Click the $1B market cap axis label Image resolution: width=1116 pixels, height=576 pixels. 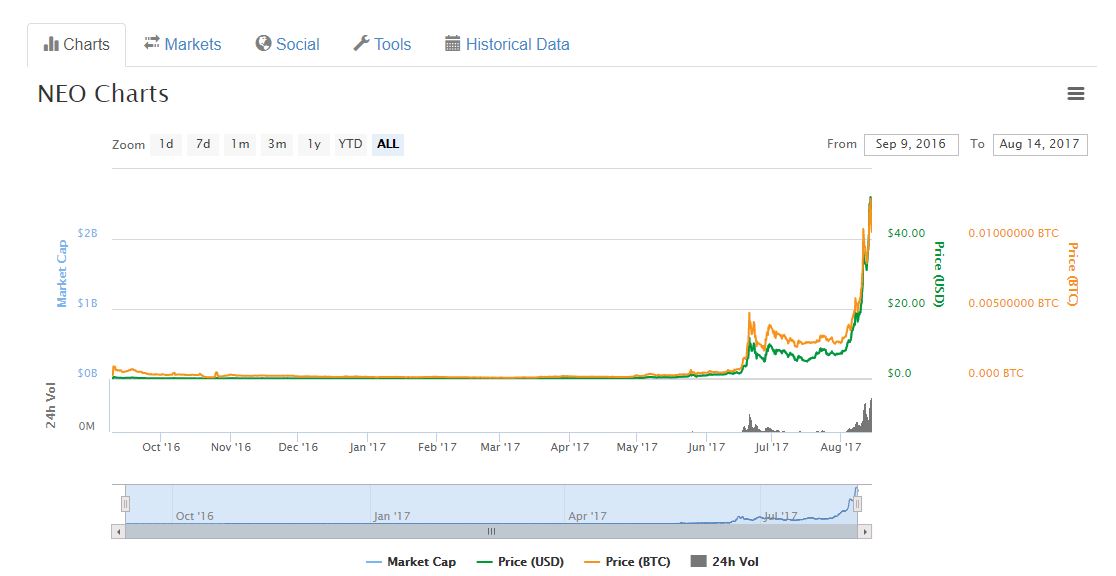coord(88,303)
